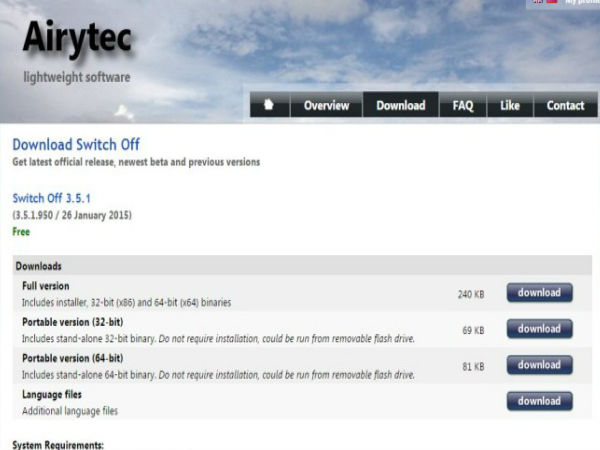600x450 pixels.
Task: Download the Portable version (64-bit)
Action: (539, 365)
